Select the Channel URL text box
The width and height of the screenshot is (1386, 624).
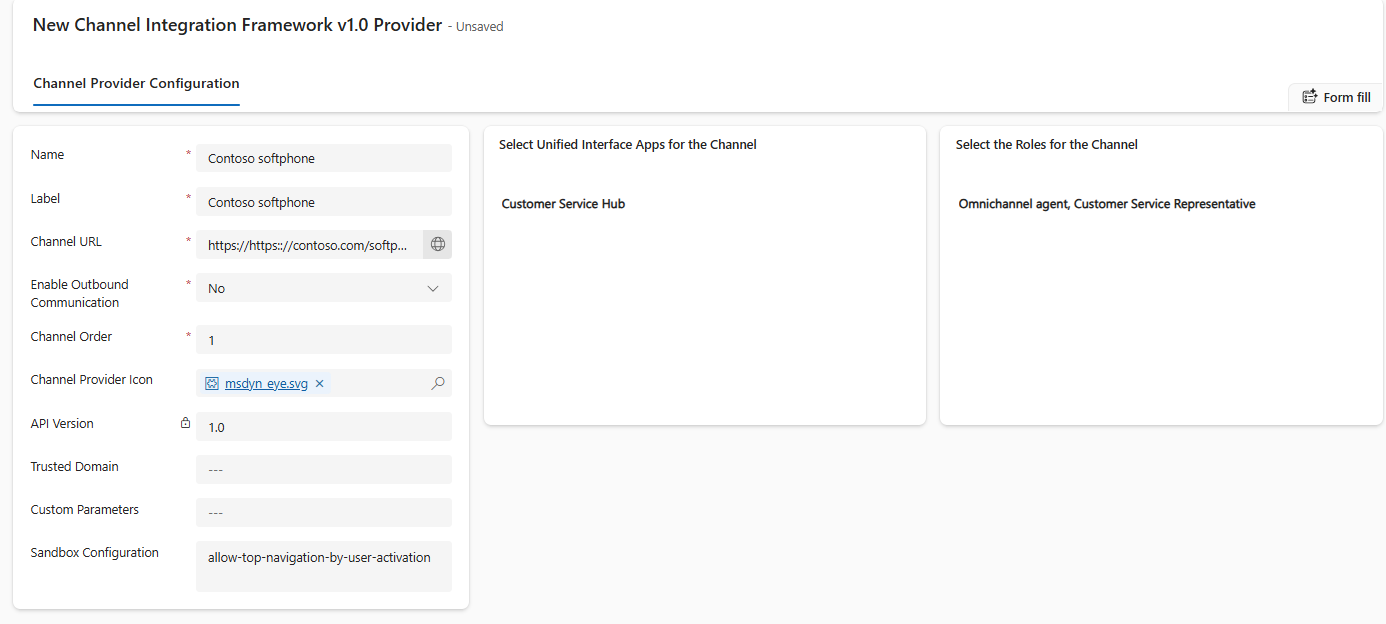tap(308, 245)
